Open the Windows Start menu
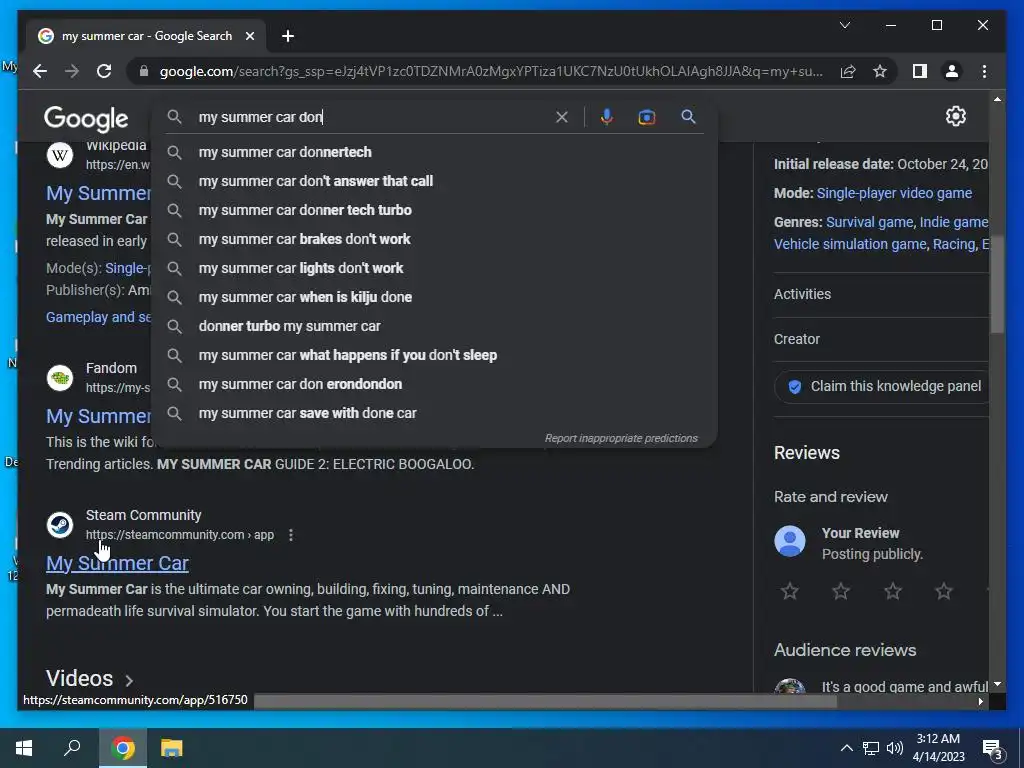The height and width of the screenshot is (768, 1024). pyautogui.click(x=24, y=748)
